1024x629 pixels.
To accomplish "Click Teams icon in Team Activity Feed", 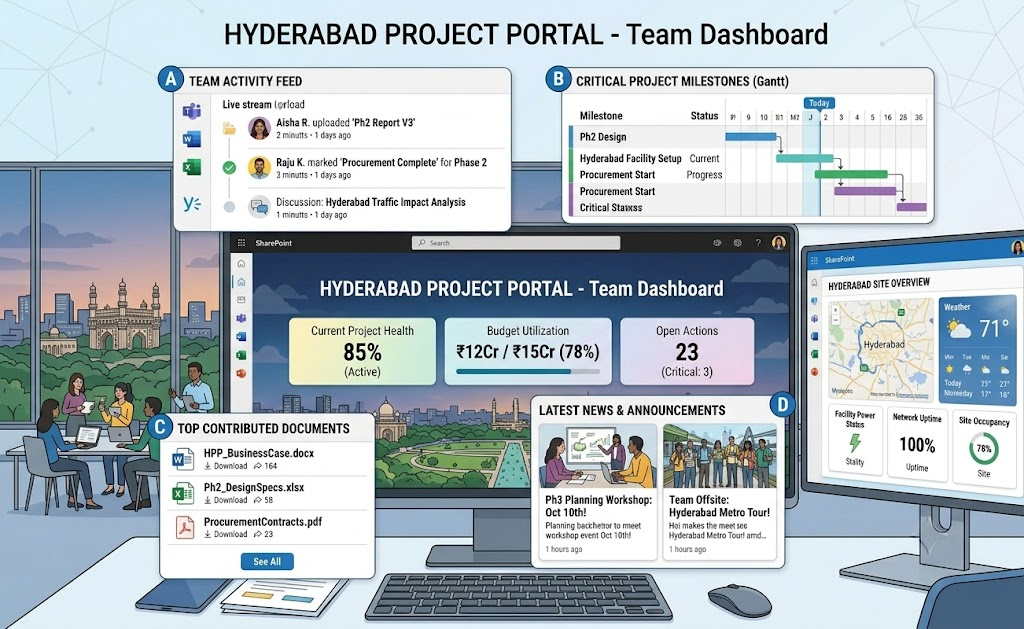I will (x=191, y=112).
